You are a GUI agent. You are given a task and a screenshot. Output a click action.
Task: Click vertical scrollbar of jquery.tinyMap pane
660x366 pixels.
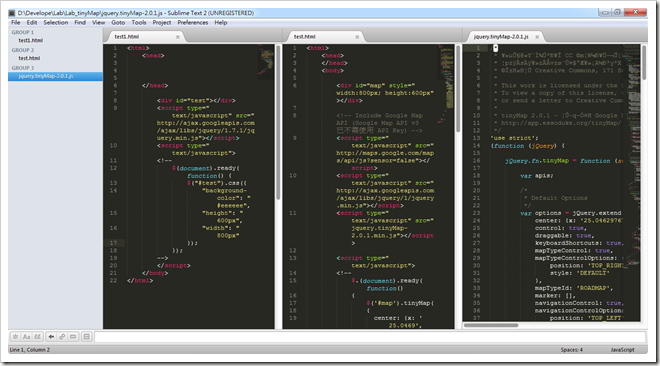click(x=644, y=63)
